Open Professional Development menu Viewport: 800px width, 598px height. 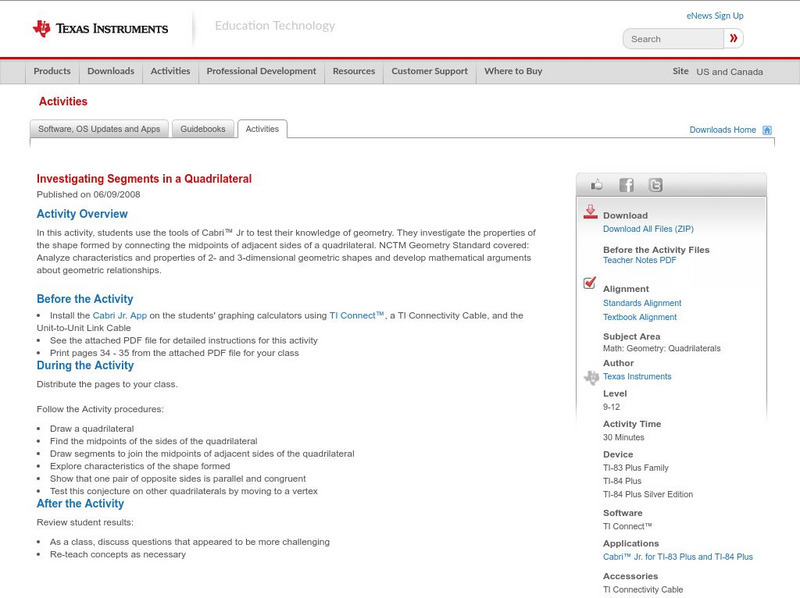pyautogui.click(x=261, y=71)
